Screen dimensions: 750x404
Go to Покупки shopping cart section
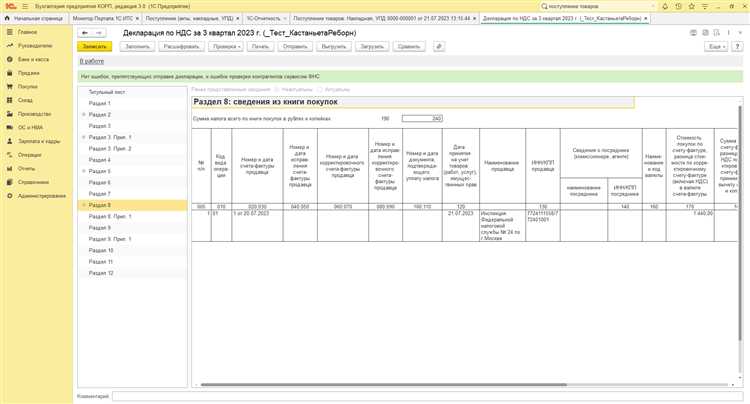click(8, 86)
